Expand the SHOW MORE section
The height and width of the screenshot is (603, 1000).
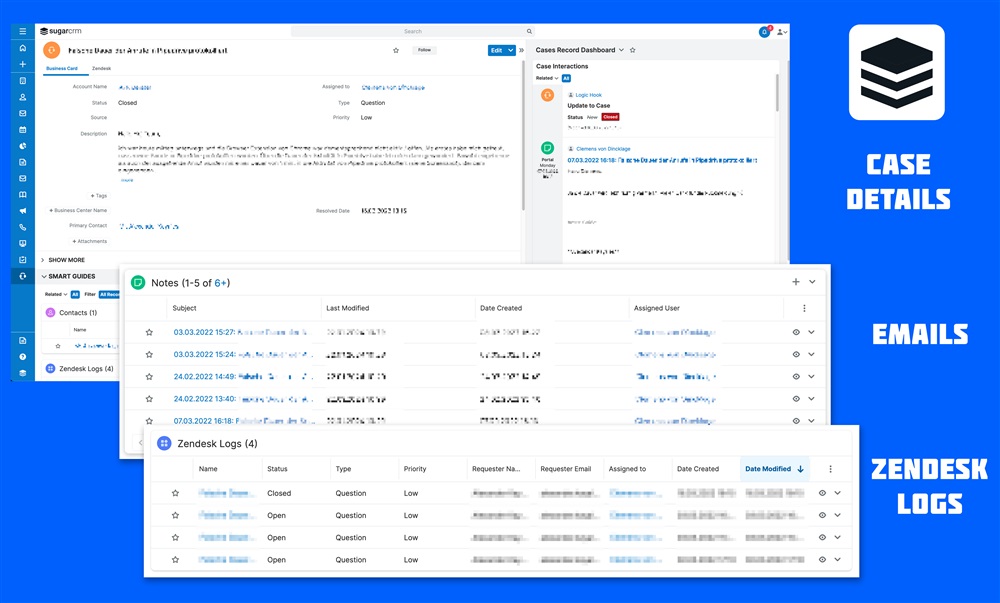click(x=66, y=260)
